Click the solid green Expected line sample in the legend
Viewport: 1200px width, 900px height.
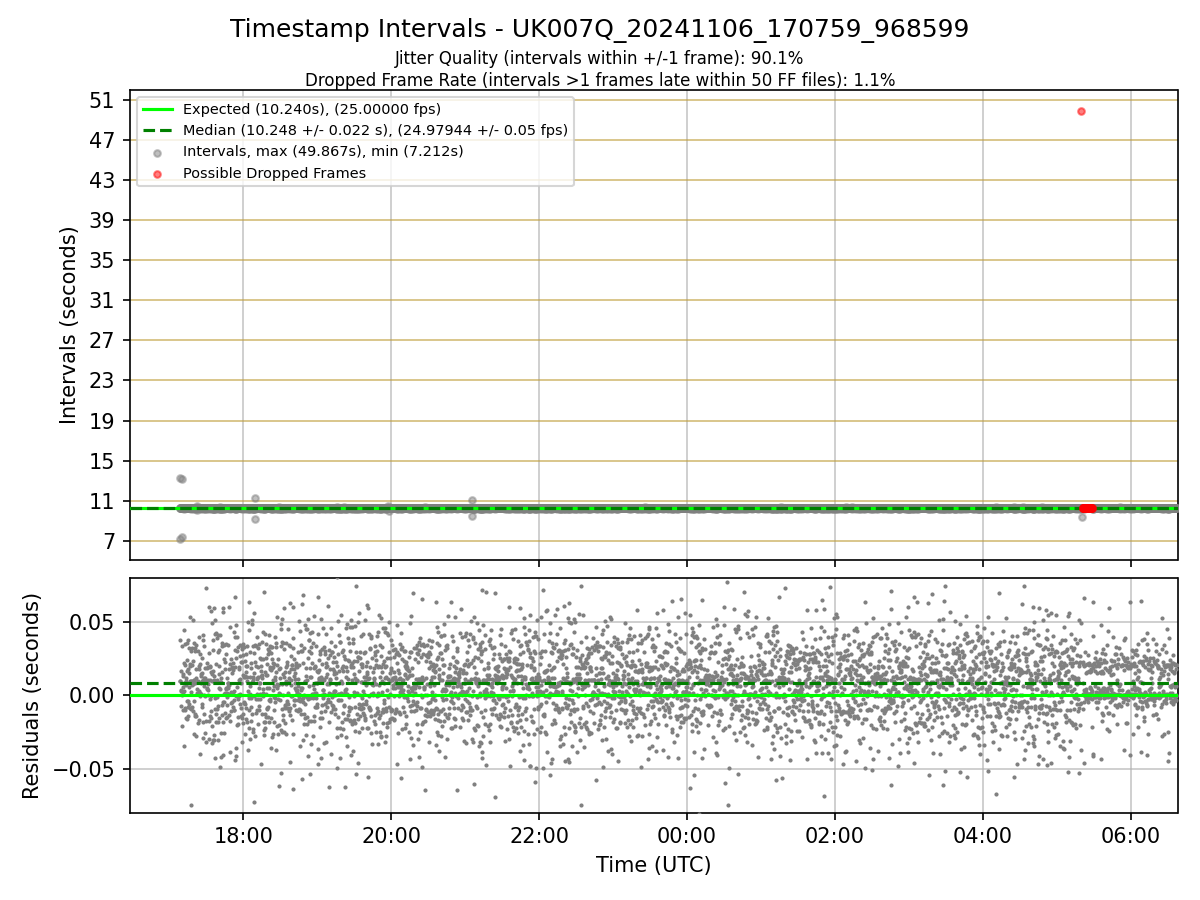pyautogui.click(x=157, y=109)
